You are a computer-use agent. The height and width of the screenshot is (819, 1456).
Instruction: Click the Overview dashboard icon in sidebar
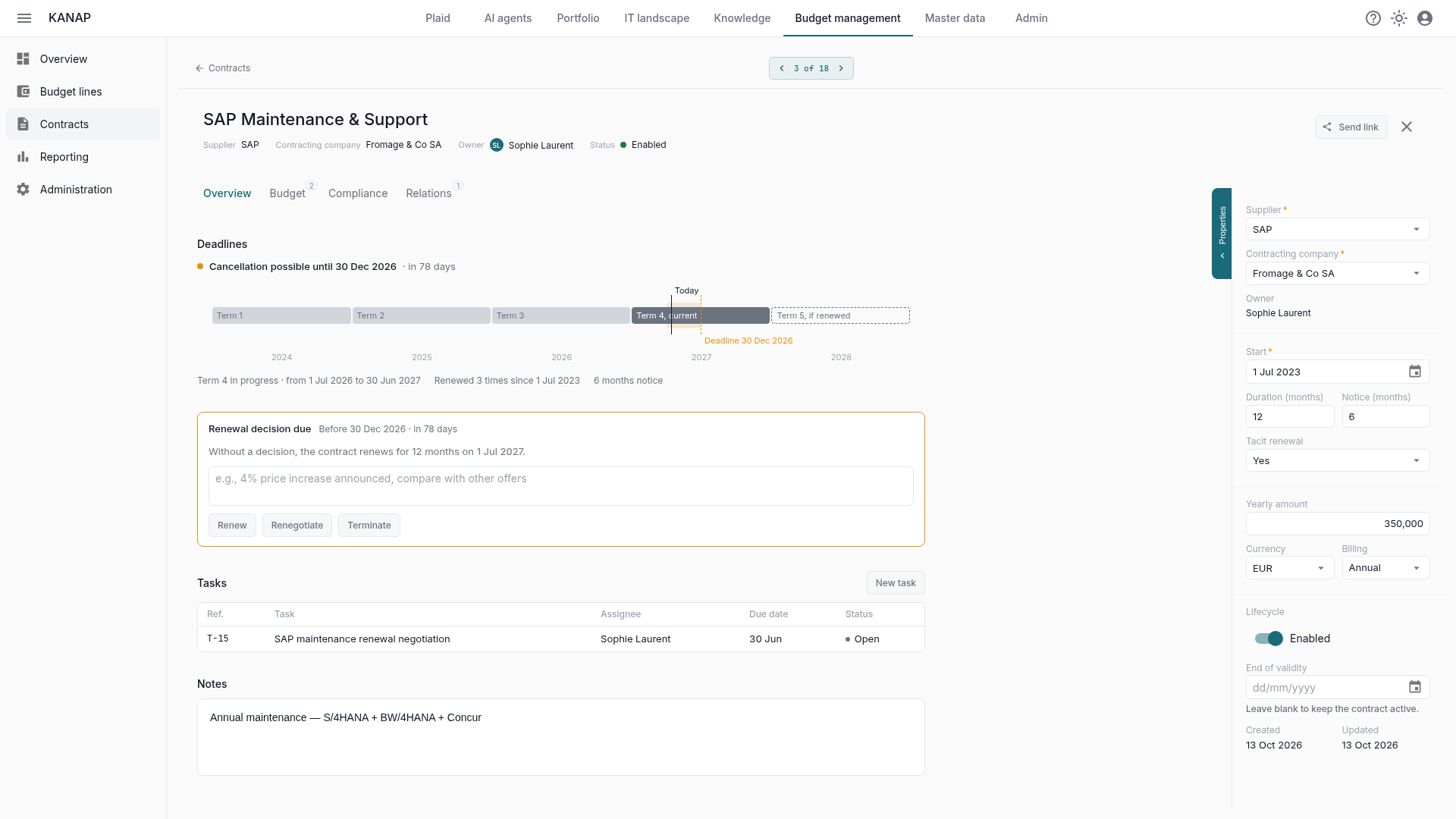[24, 59]
